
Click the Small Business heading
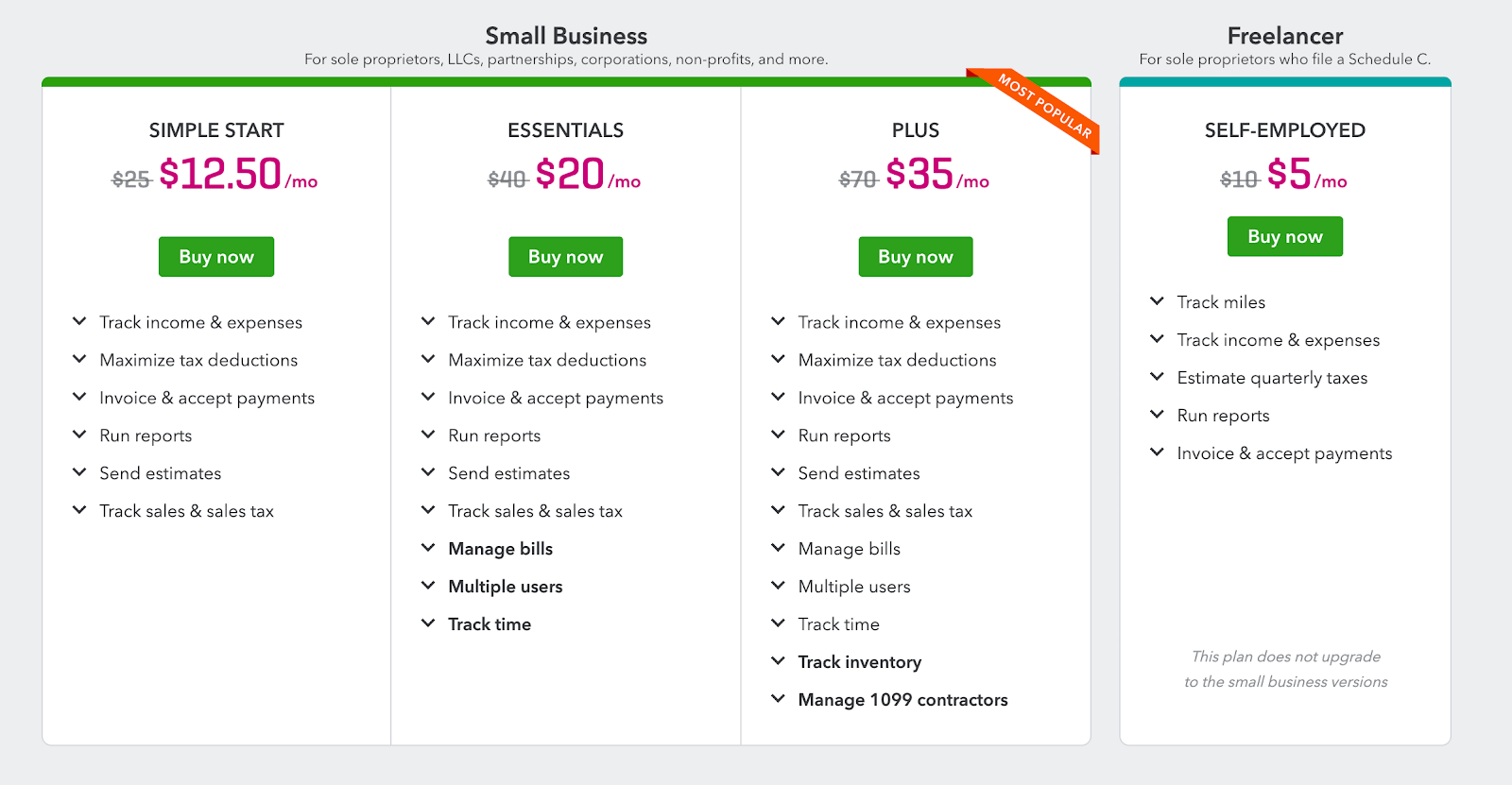[x=565, y=35]
